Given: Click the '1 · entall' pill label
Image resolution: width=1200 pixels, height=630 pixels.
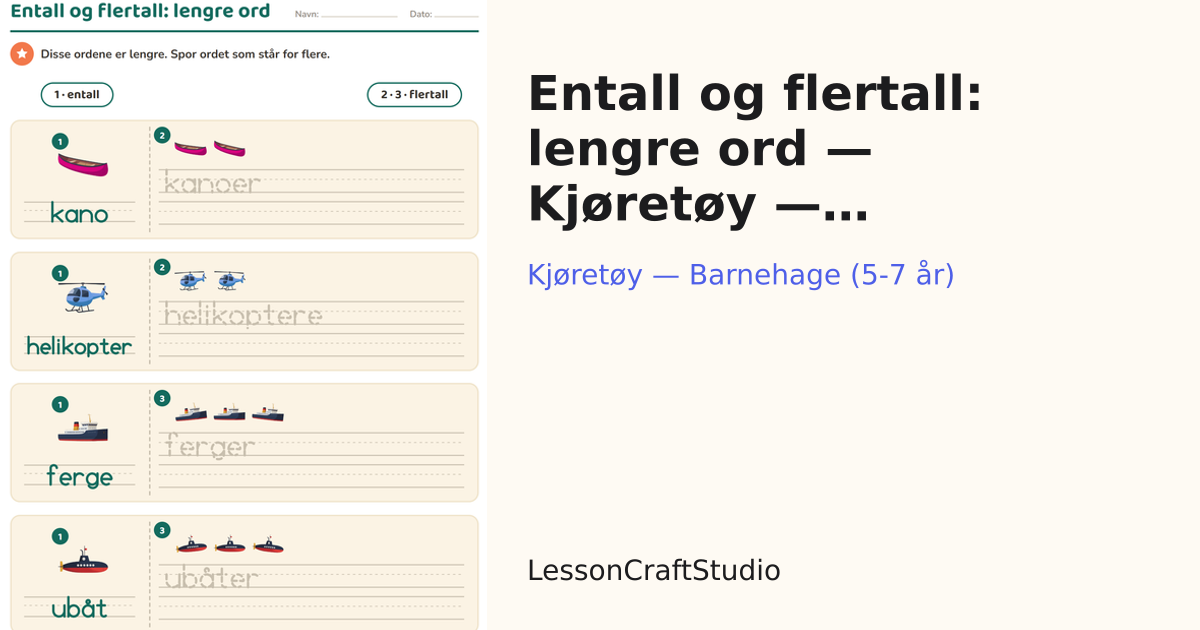Looking at the screenshot, I should tap(77, 95).
